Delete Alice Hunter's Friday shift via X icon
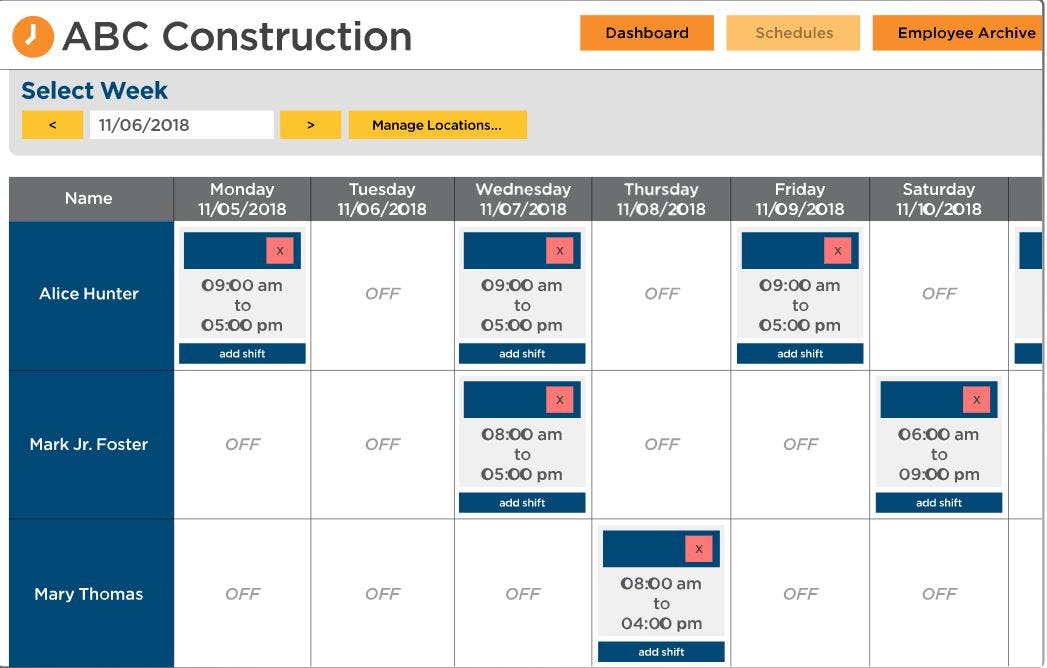 click(x=838, y=250)
